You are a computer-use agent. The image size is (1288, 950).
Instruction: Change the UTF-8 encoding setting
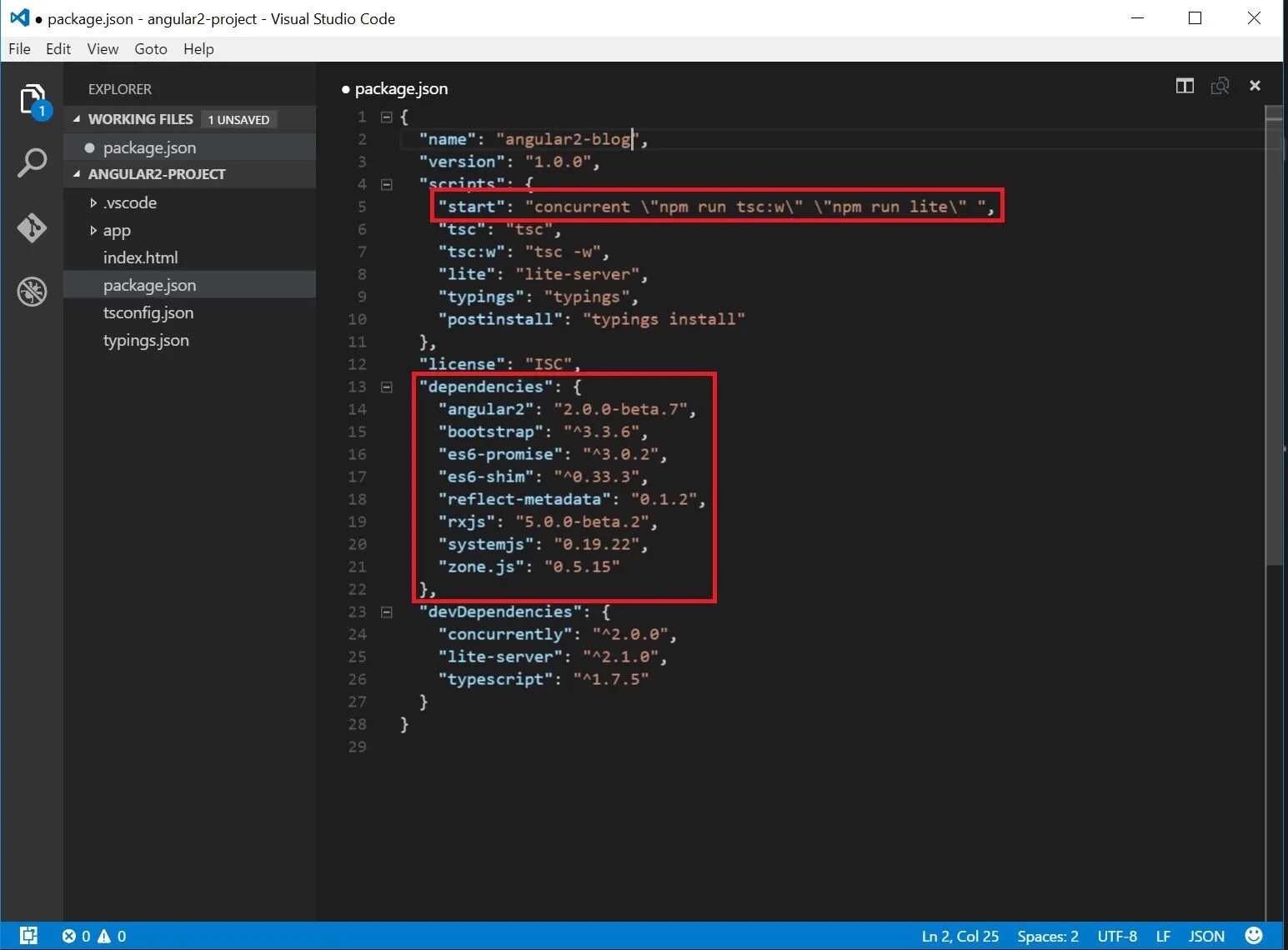(x=1117, y=936)
